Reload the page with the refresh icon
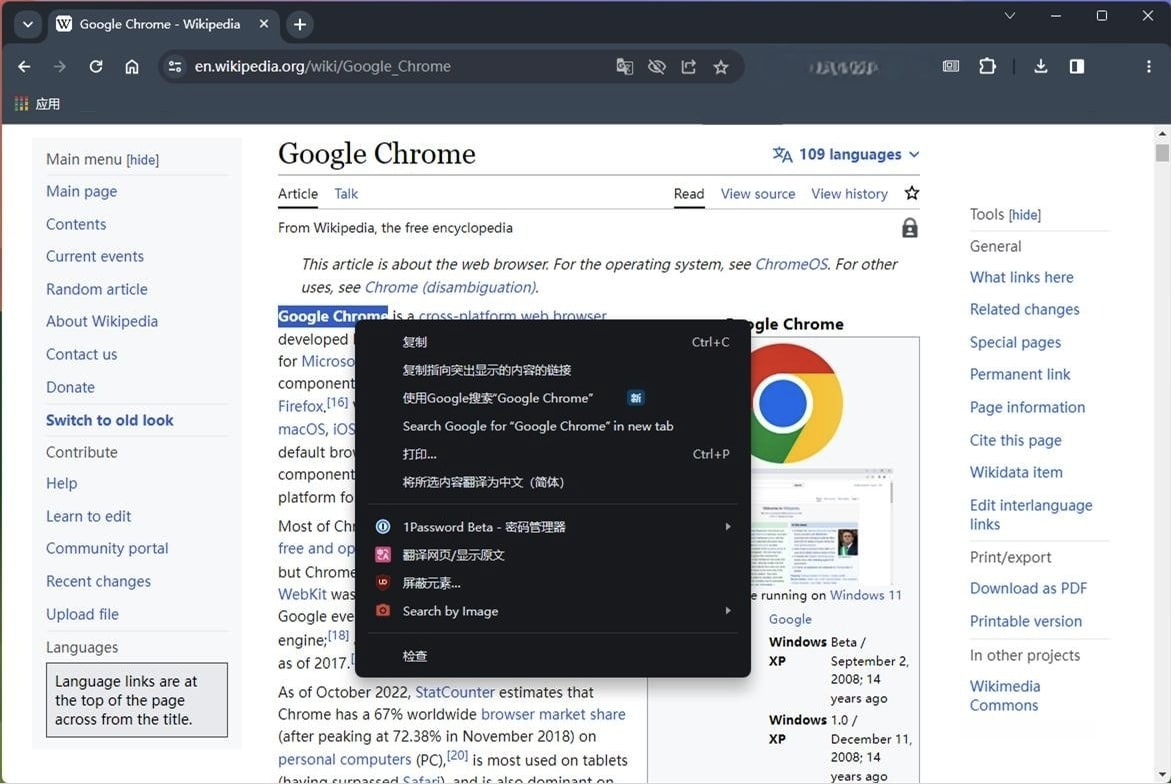The height and width of the screenshot is (784, 1171). click(96, 67)
